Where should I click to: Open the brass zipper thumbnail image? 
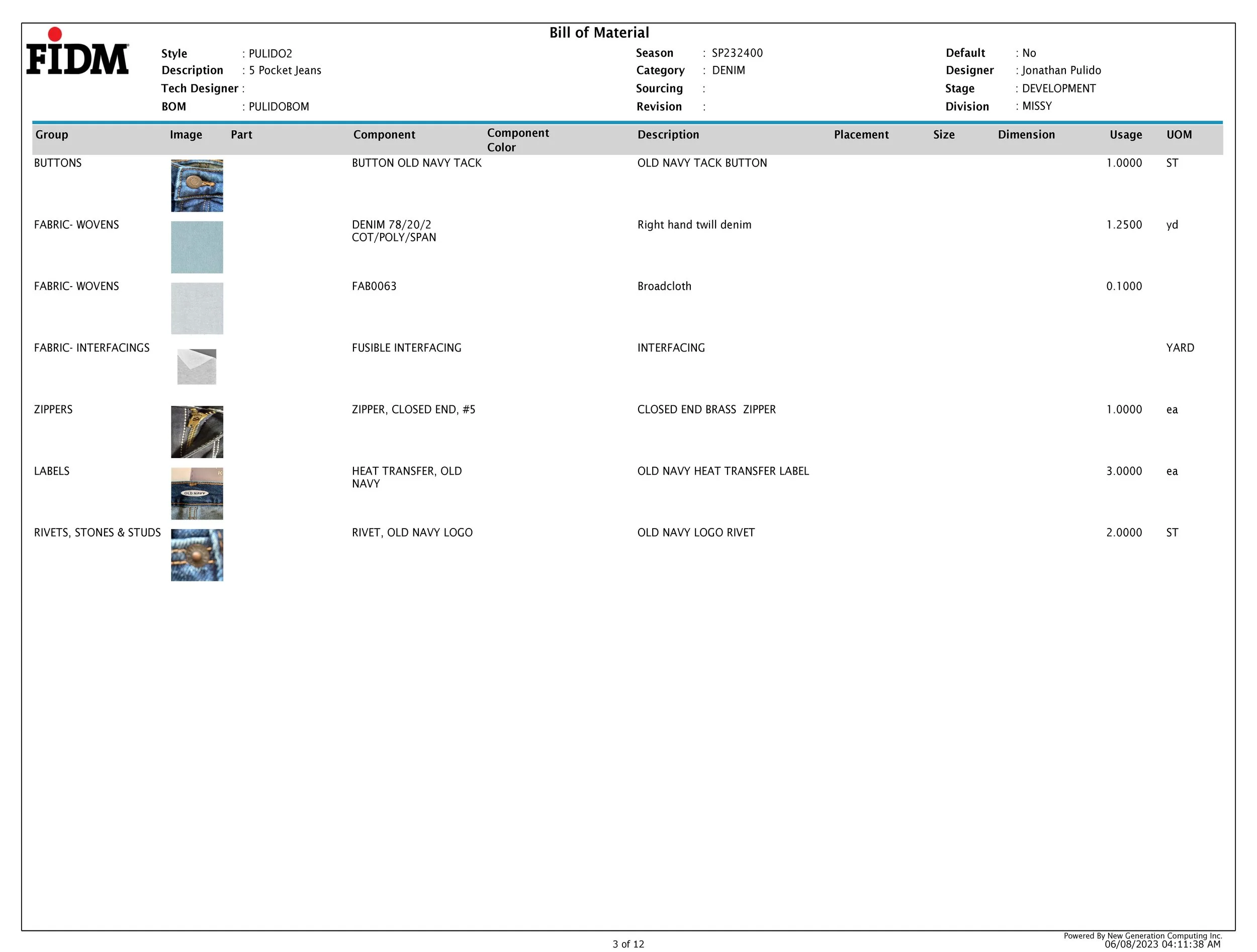coord(197,432)
